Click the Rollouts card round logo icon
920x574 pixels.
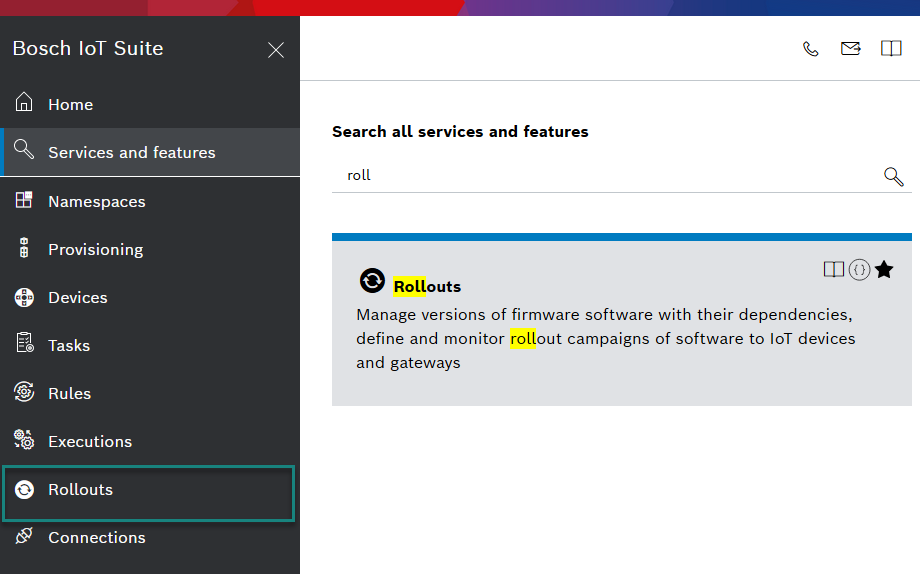[372, 281]
